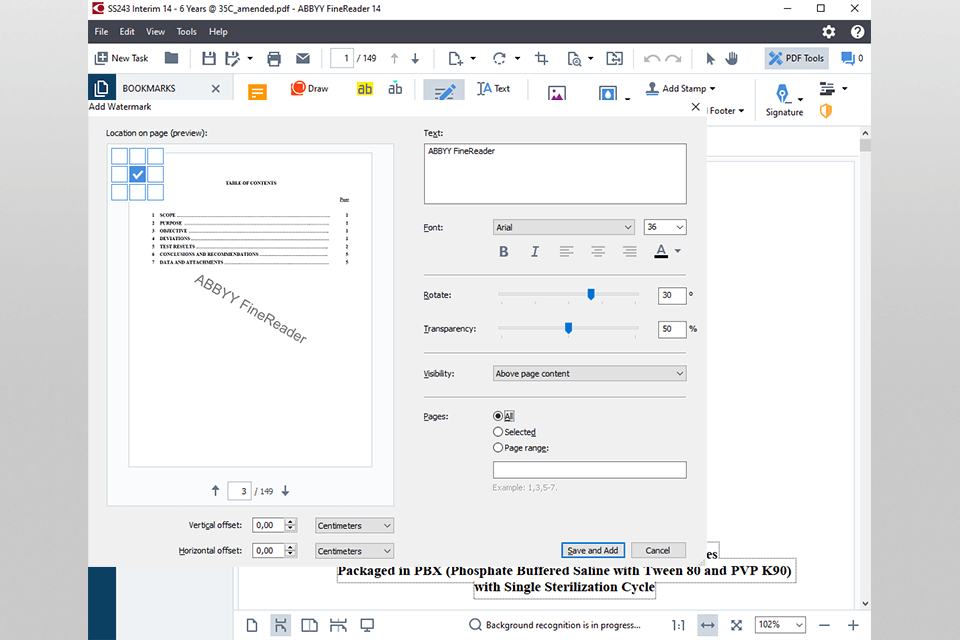Click the redo arrow icon

tap(673, 58)
